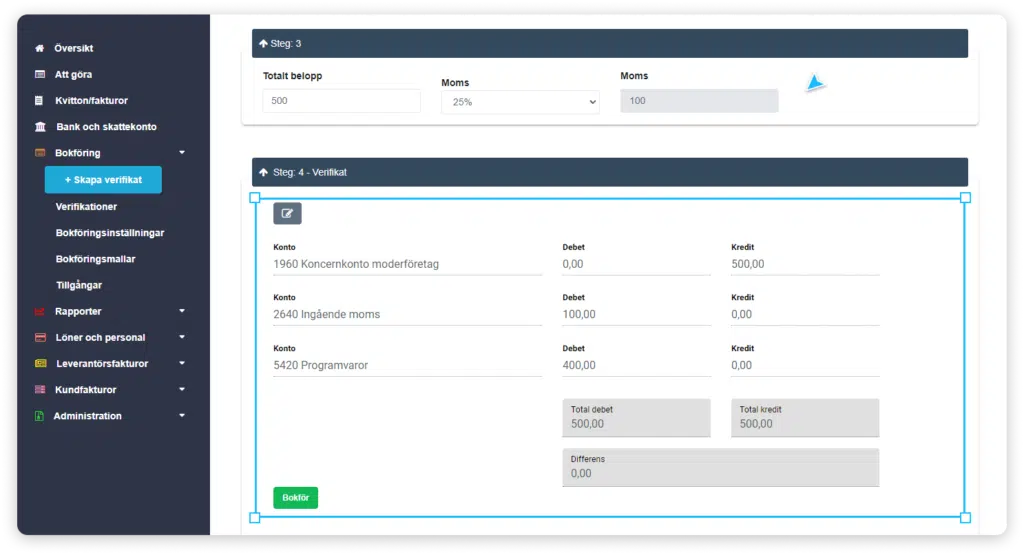This screenshot has width=1024, height=555.
Task: Go to Bokföringsmallar submenu item
Action: click(x=95, y=259)
